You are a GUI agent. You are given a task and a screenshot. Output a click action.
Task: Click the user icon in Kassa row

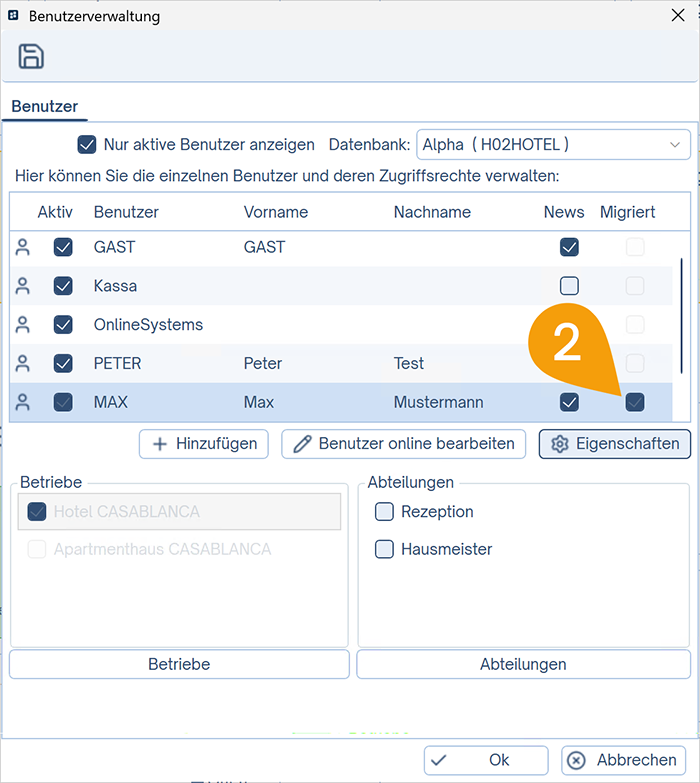[22, 286]
